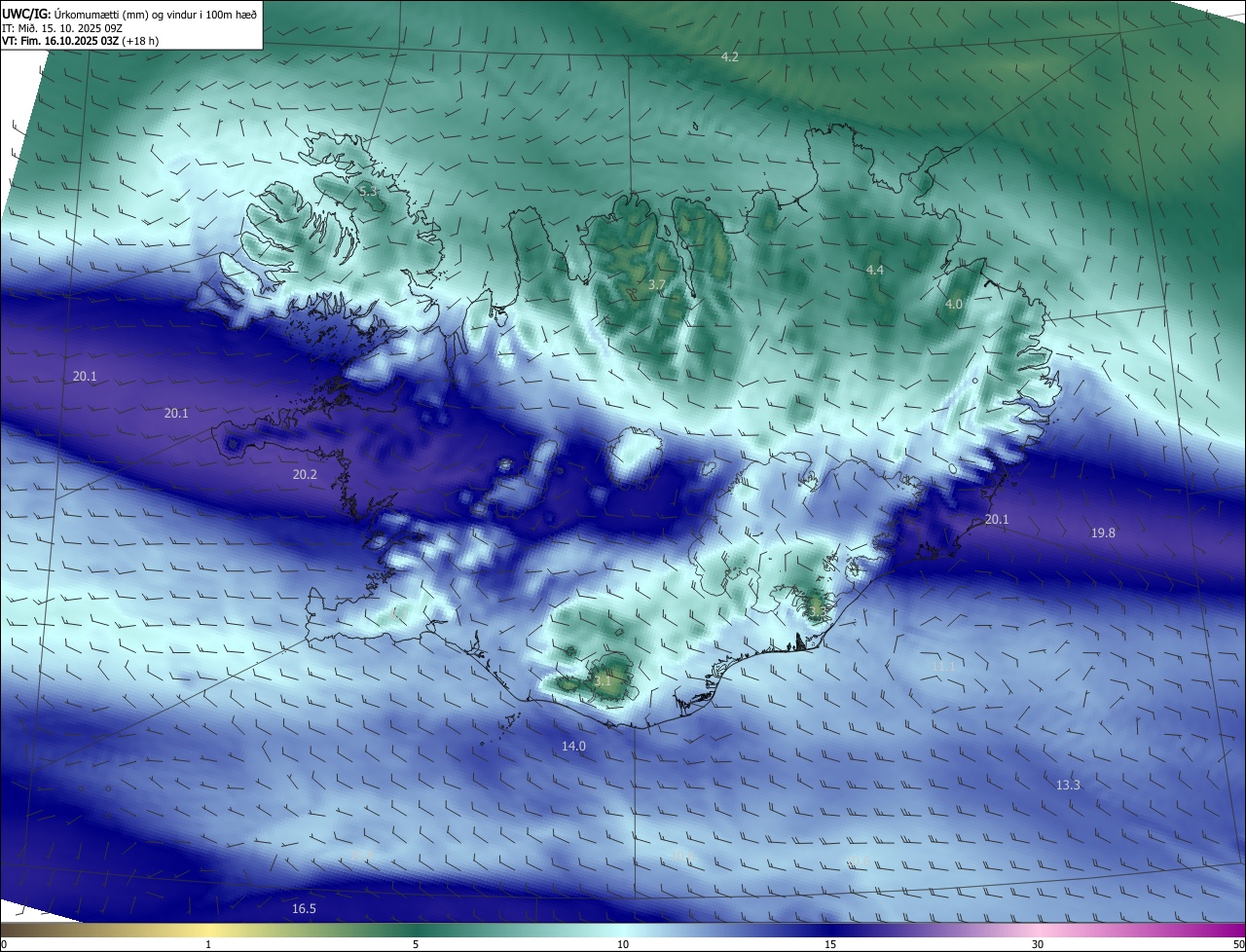Click the 'VT: Fim. 16.10.2025 03Z' valid time

pyautogui.click(x=60, y=41)
